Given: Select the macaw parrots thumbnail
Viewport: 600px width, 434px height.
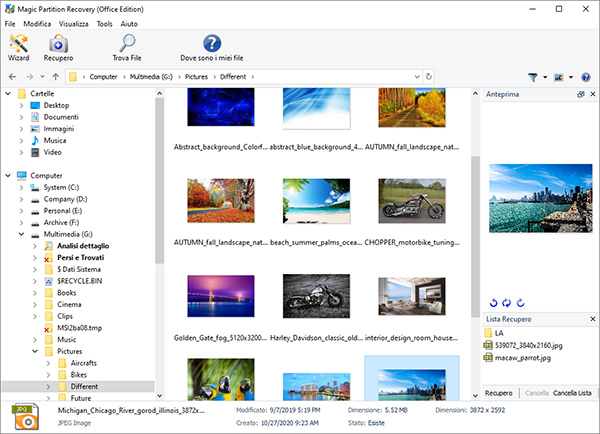Looking at the screenshot, I should (x=221, y=379).
